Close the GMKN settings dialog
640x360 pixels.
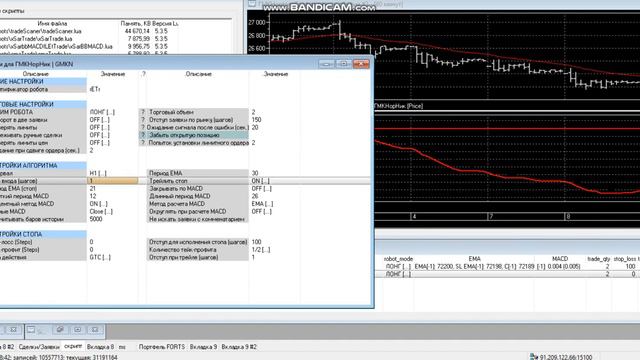(361, 64)
